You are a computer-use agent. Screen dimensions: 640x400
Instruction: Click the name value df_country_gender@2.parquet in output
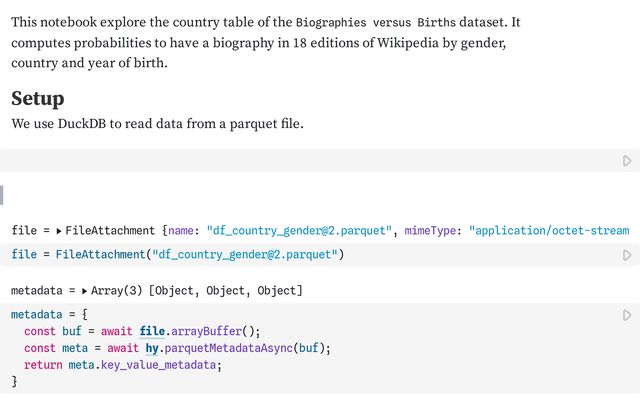(x=299, y=231)
